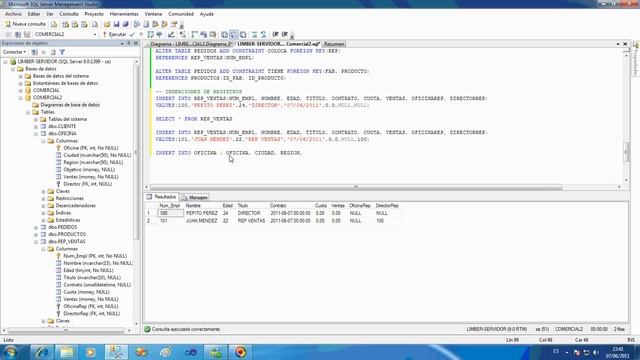Click the Design Query in Editor icon
The height and width of the screenshot is (360, 640).
coord(171,34)
